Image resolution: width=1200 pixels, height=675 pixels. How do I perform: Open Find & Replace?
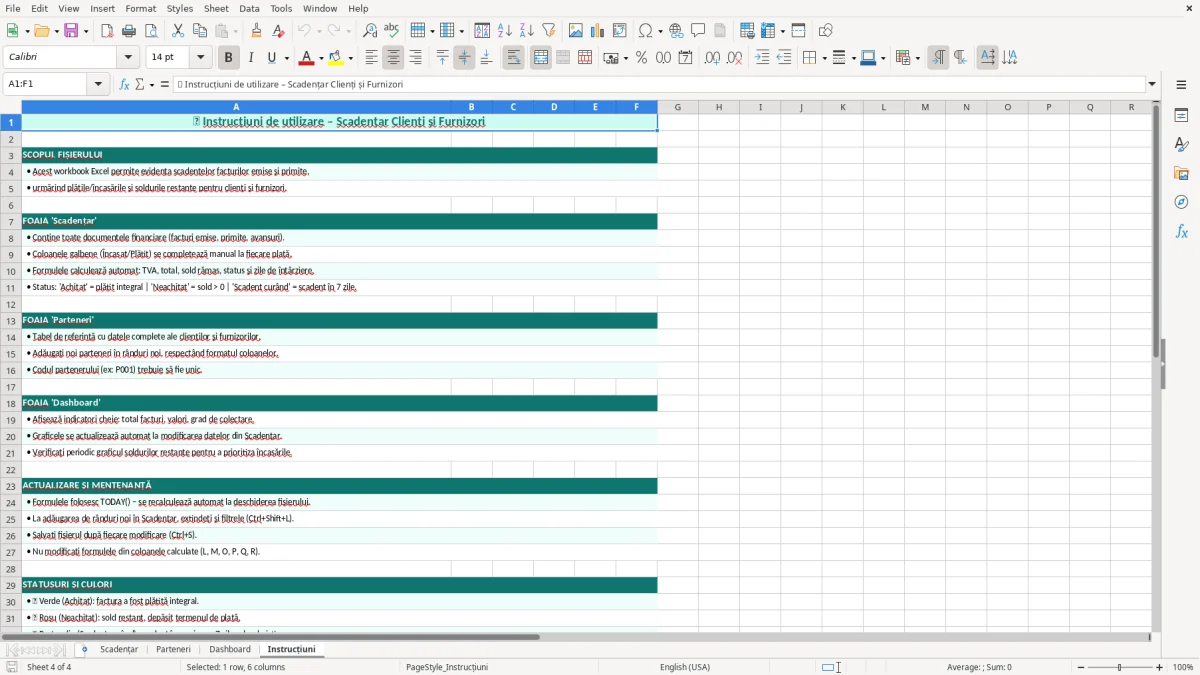[370, 31]
